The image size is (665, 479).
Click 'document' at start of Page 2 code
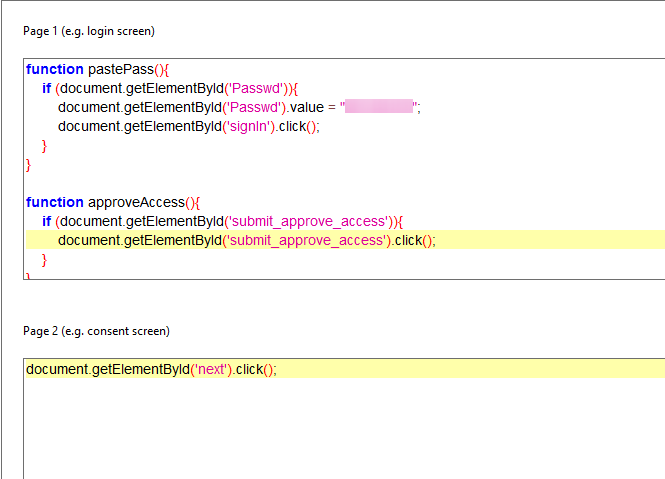[57, 369]
